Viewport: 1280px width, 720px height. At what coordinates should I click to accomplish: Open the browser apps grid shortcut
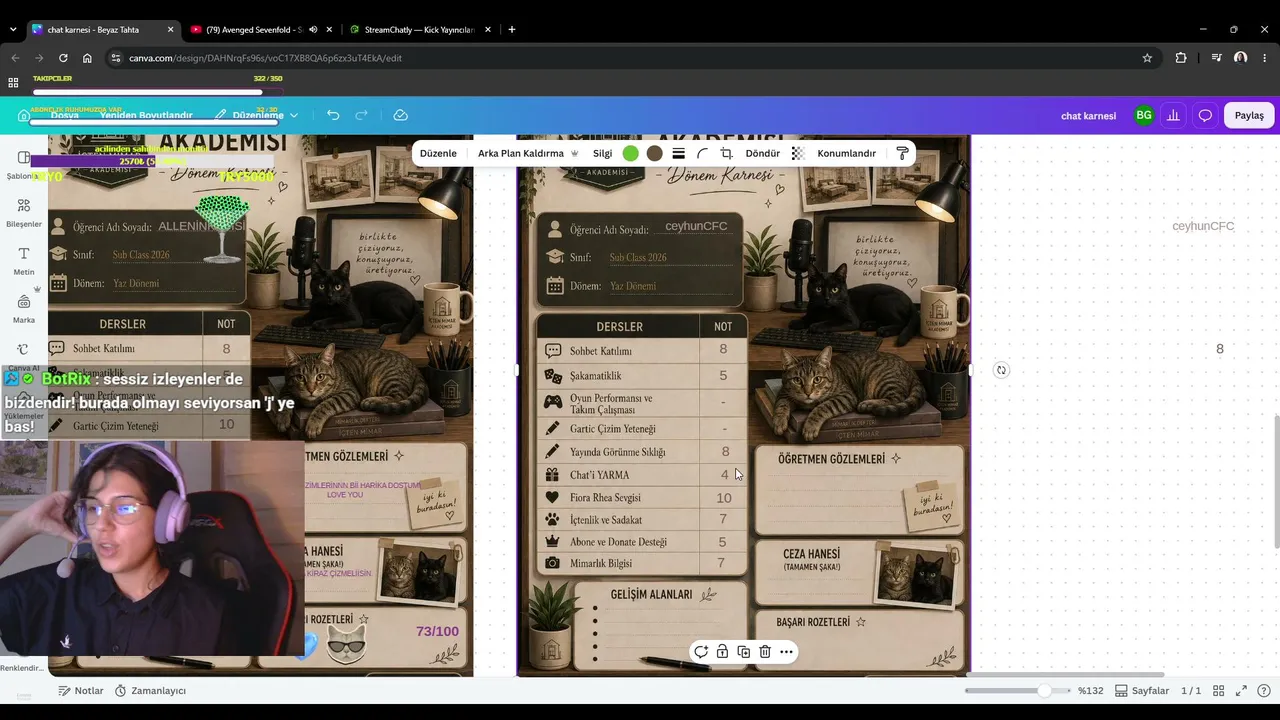click(13, 83)
